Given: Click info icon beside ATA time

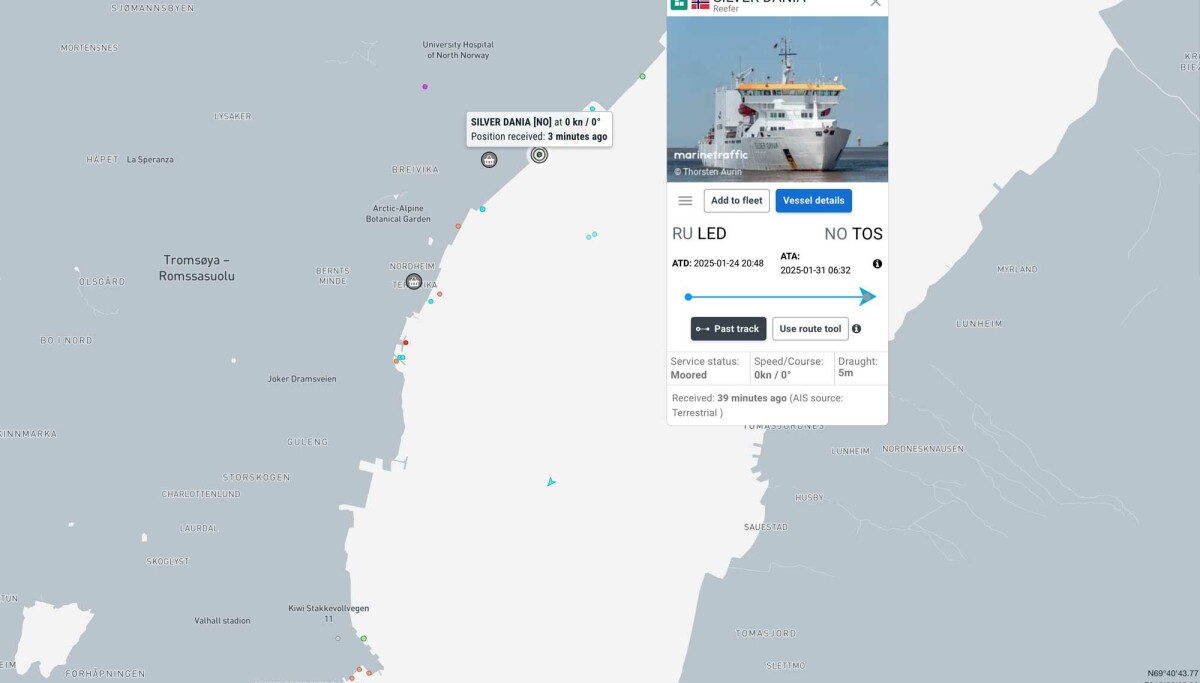Looking at the screenshot, I should click(877, 264).
